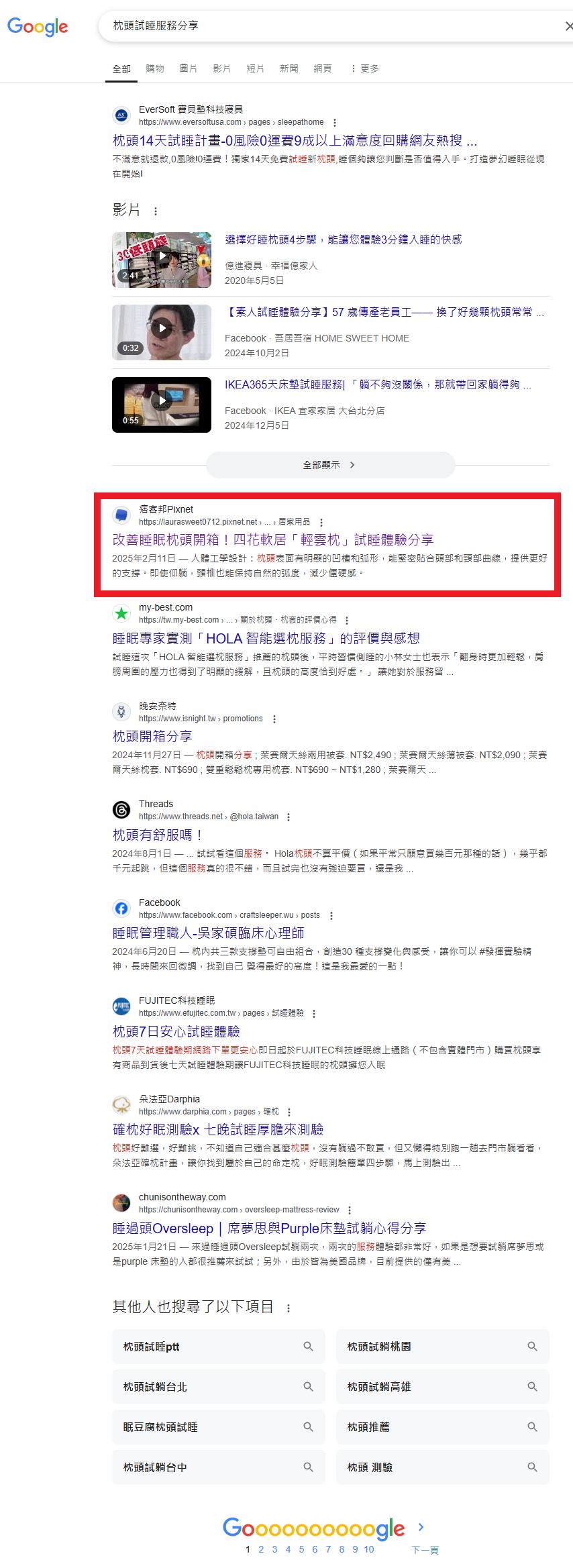Open three-dot menu beside Facebook craftsleeper result
The image size is (573, 1568).
click(x=331, y=916)
